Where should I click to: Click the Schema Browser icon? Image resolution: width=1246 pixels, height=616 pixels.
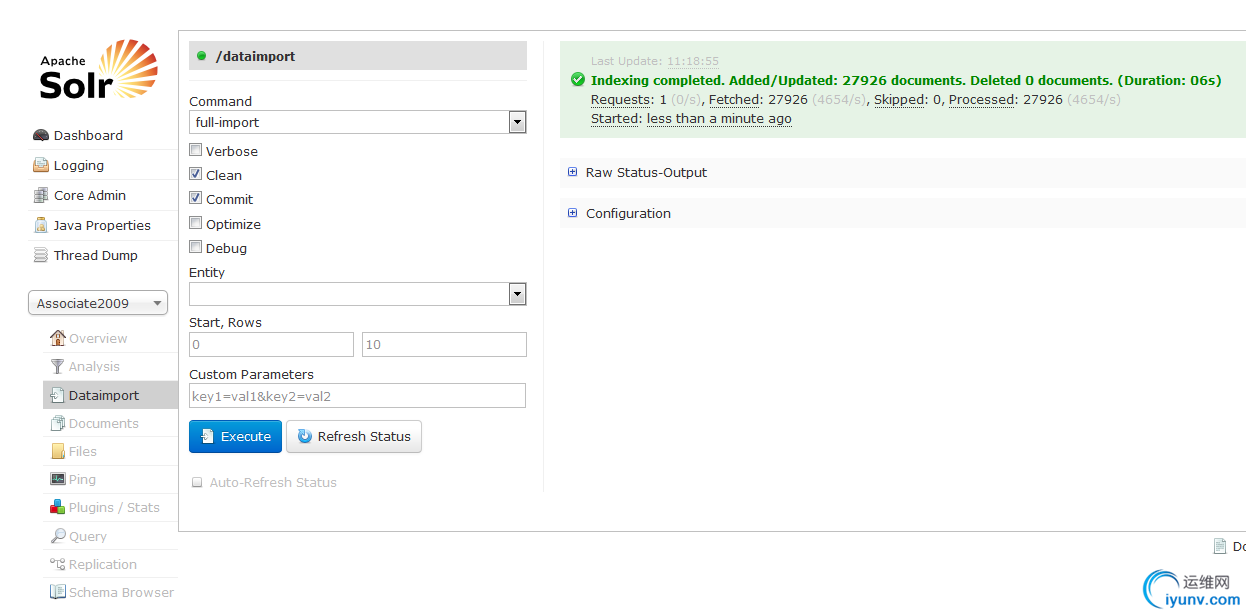(58, 592)
